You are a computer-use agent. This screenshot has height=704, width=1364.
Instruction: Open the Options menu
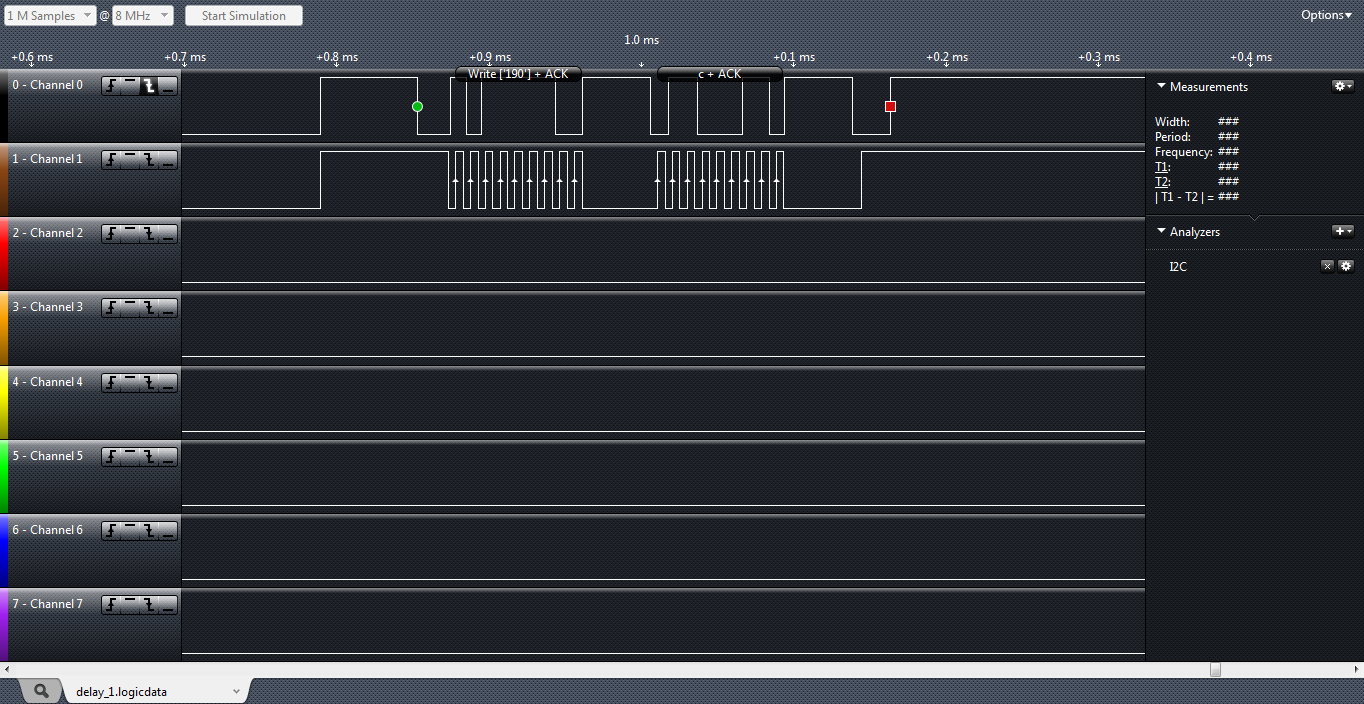[1326, 15]
